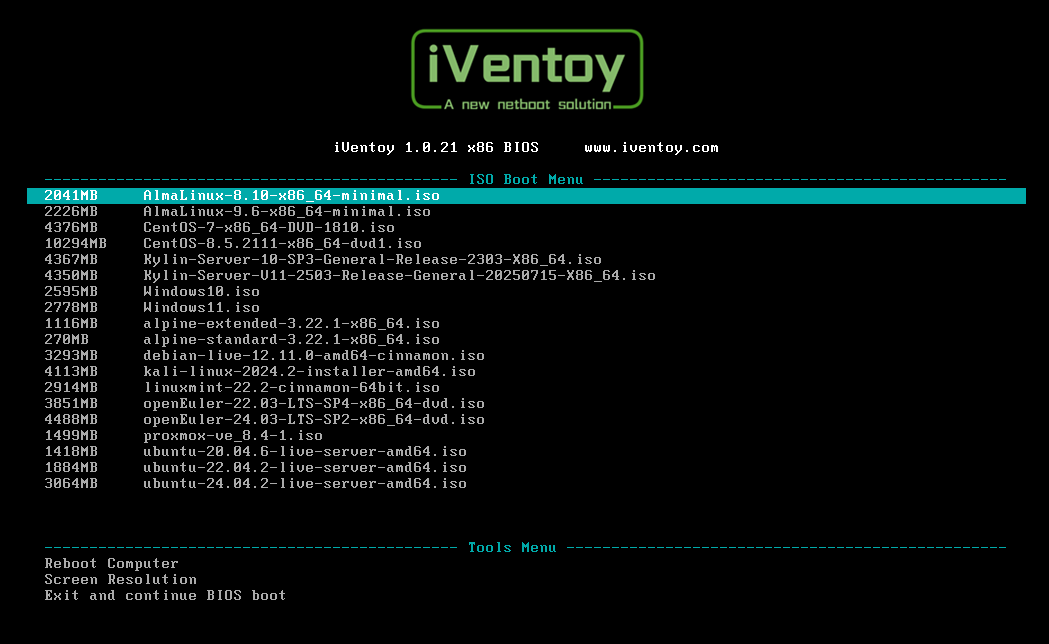Choose CentOS-8.5.2111-x86_64-dvd1.iso
This screenshot has height=644, width=1049.
pyautogui.click(x=282, y=244)
